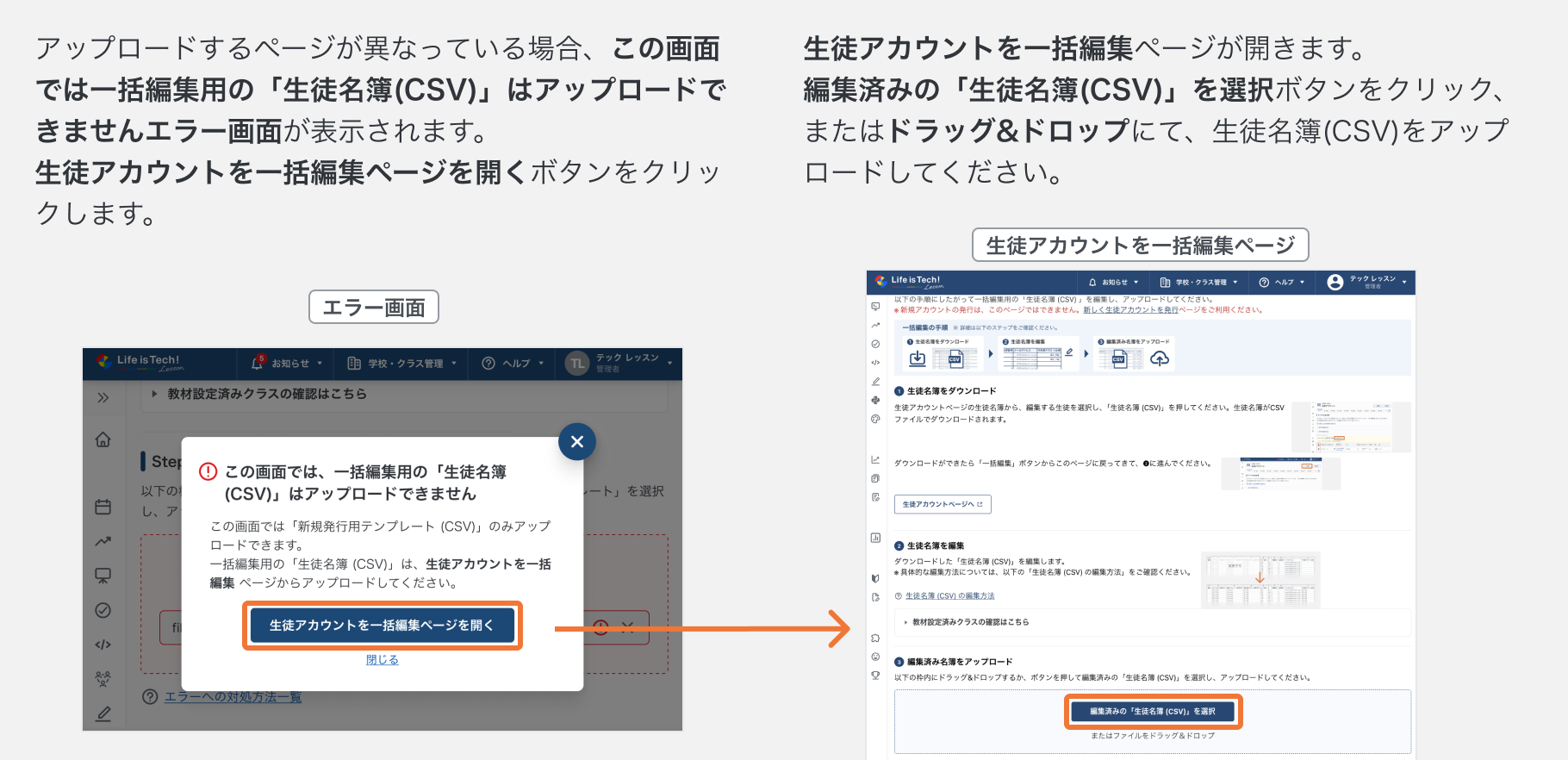Click the presentation board icon in error screen sidebar
1568x760 pixels.
[x=103, y=576]
